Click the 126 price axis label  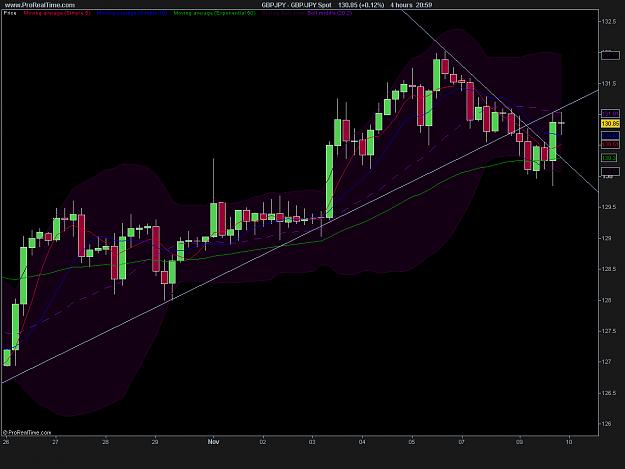[606, 424]
